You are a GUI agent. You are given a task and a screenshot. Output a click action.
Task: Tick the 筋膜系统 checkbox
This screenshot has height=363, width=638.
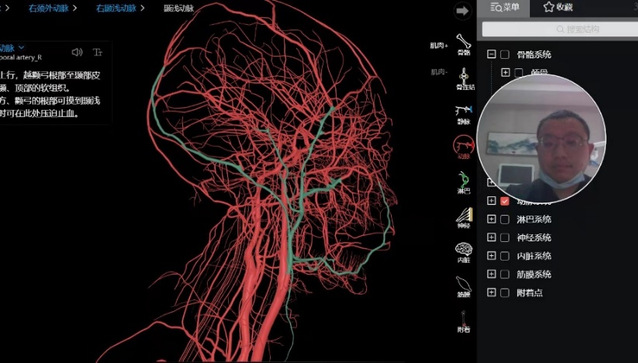pos(505,274)
